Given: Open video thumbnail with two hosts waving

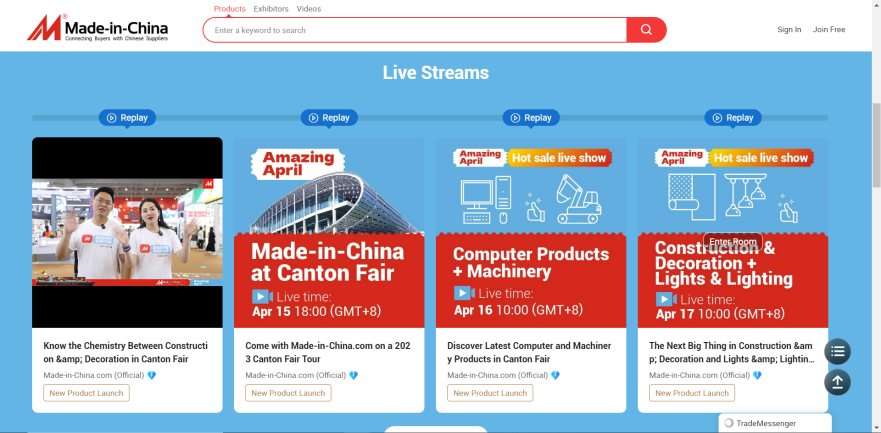Looking at the screenshot, I should tap(127, 233).
